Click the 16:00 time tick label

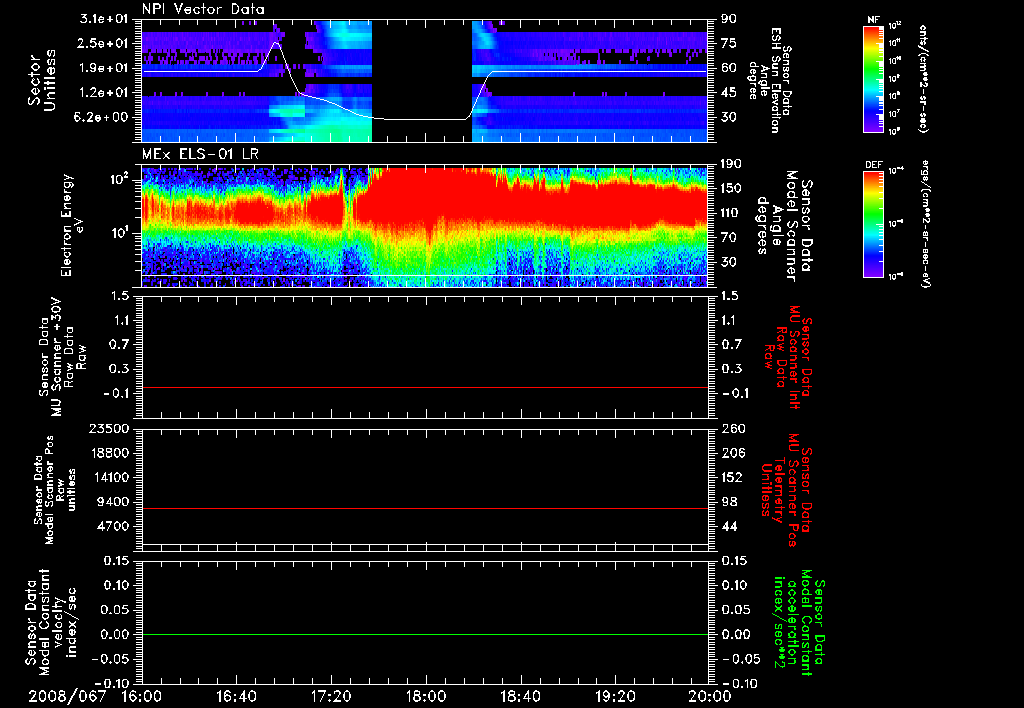(x=142, y=697)
